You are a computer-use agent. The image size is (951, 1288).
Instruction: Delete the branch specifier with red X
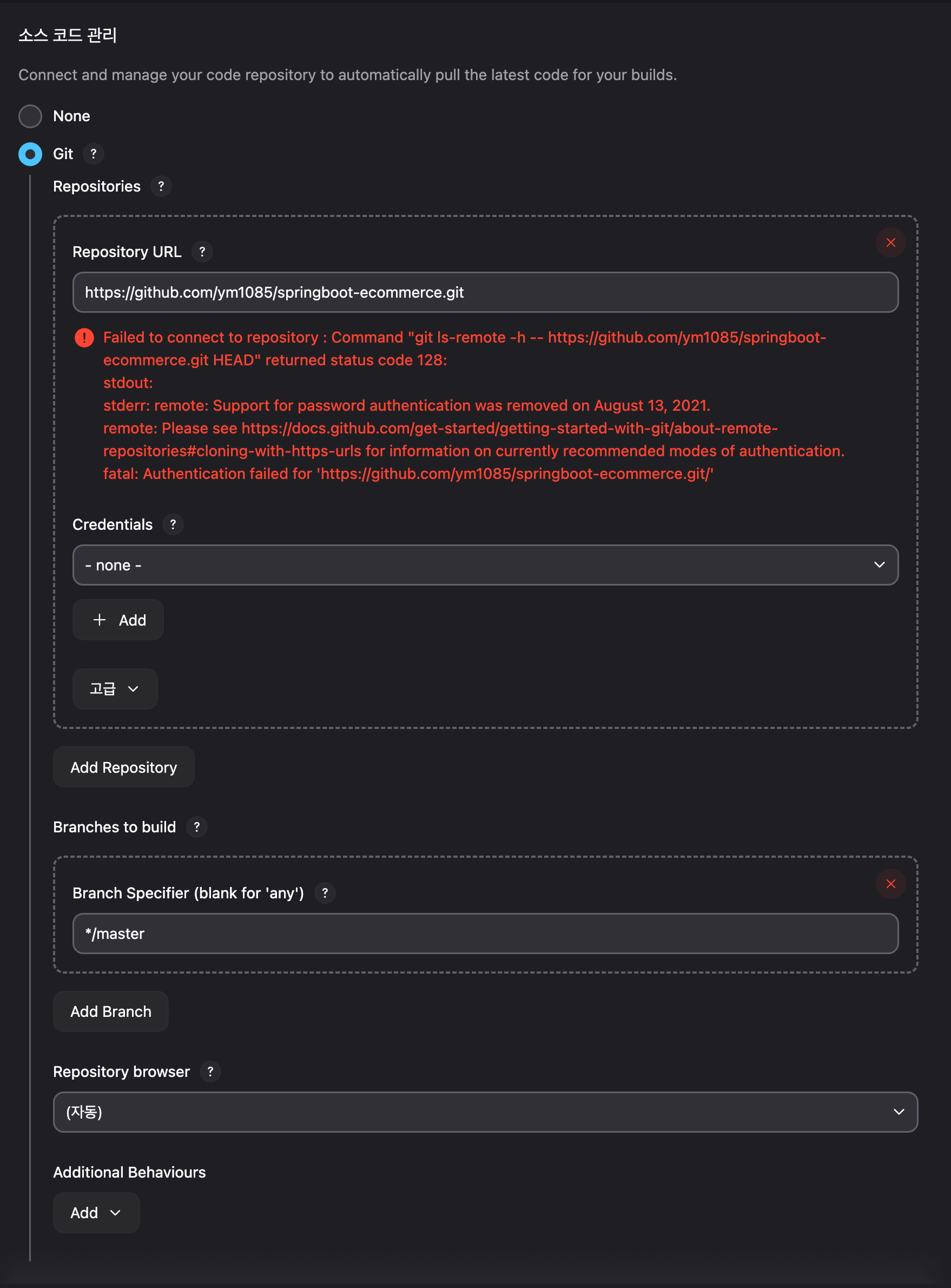pos(890,884)
